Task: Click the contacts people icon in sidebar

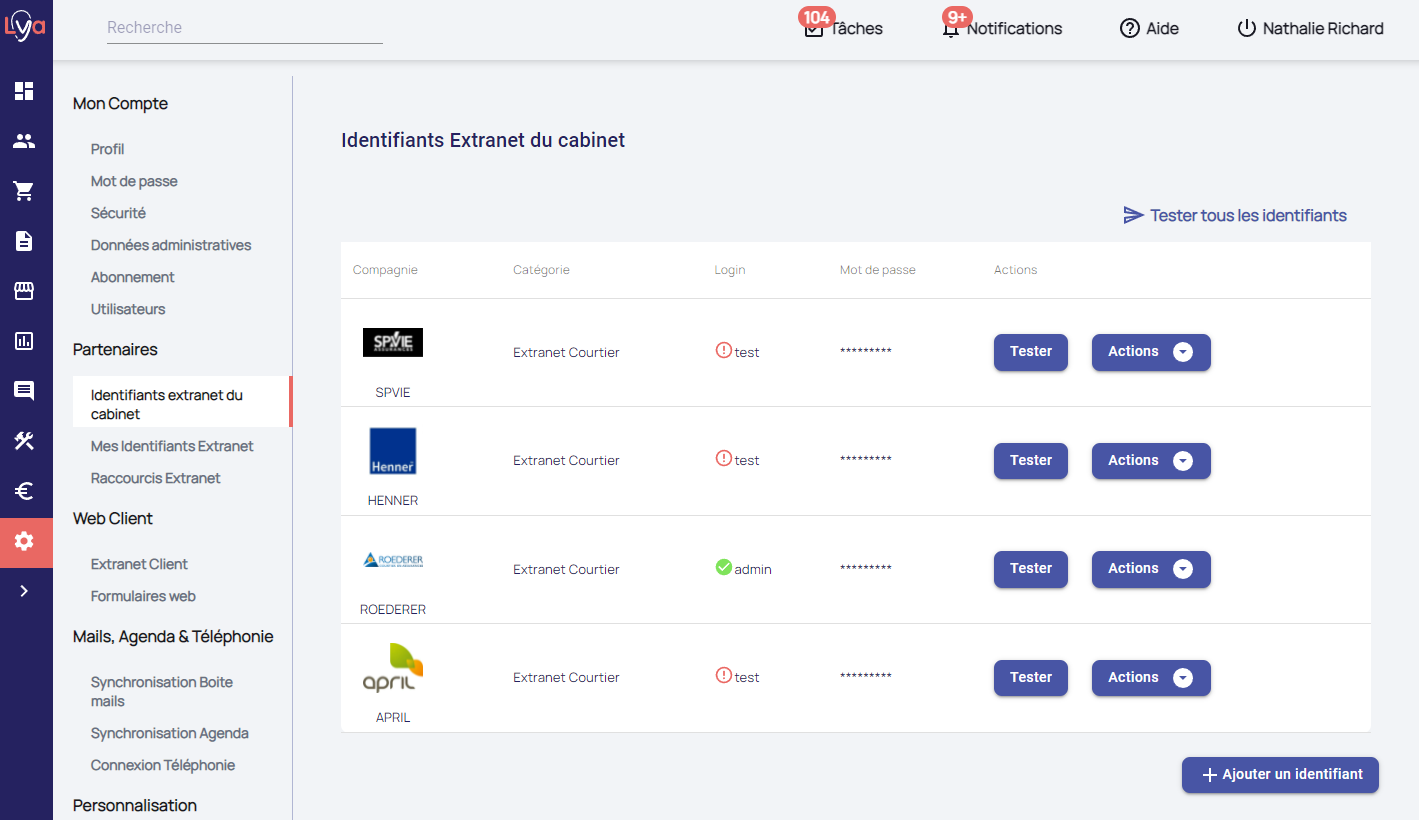Action: pyautogui.click(x=24, y=141)
